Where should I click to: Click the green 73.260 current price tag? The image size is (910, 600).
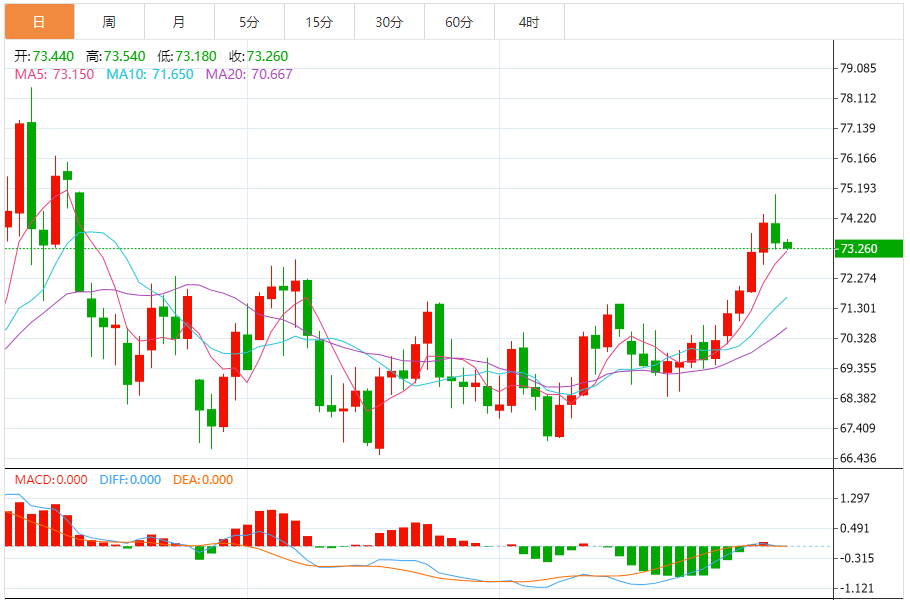(868, 248)
